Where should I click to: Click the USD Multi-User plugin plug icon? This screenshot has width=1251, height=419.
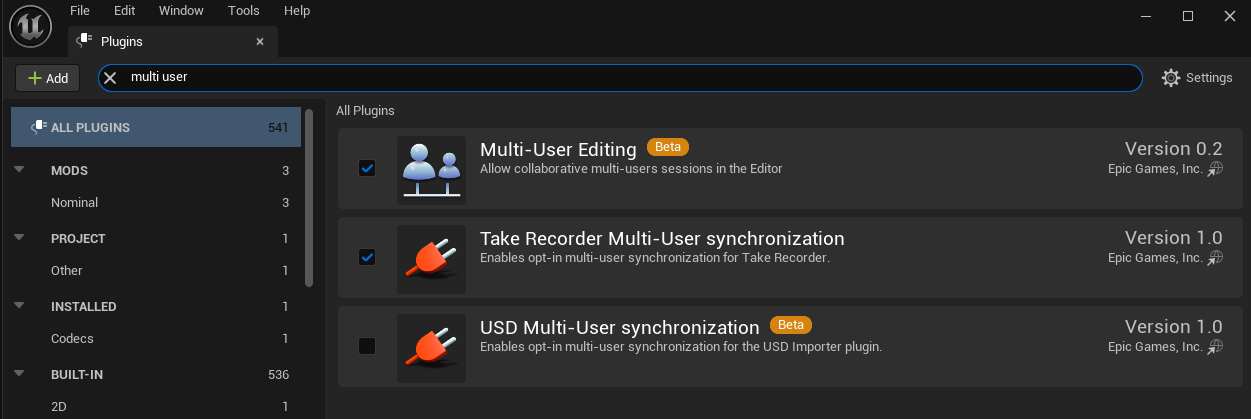tap(431, 348)
